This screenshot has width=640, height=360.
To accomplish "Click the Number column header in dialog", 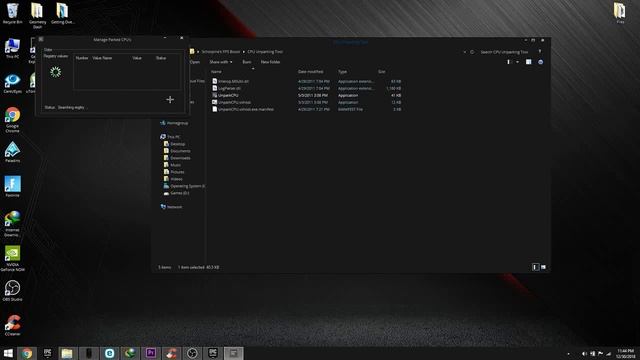I will pos(82,58).
